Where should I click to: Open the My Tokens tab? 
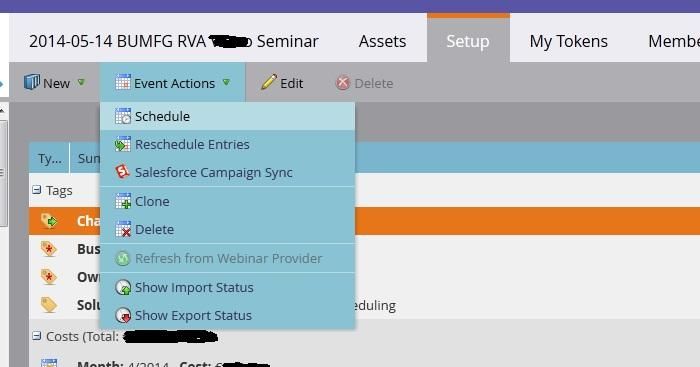(x=568, y=41)
